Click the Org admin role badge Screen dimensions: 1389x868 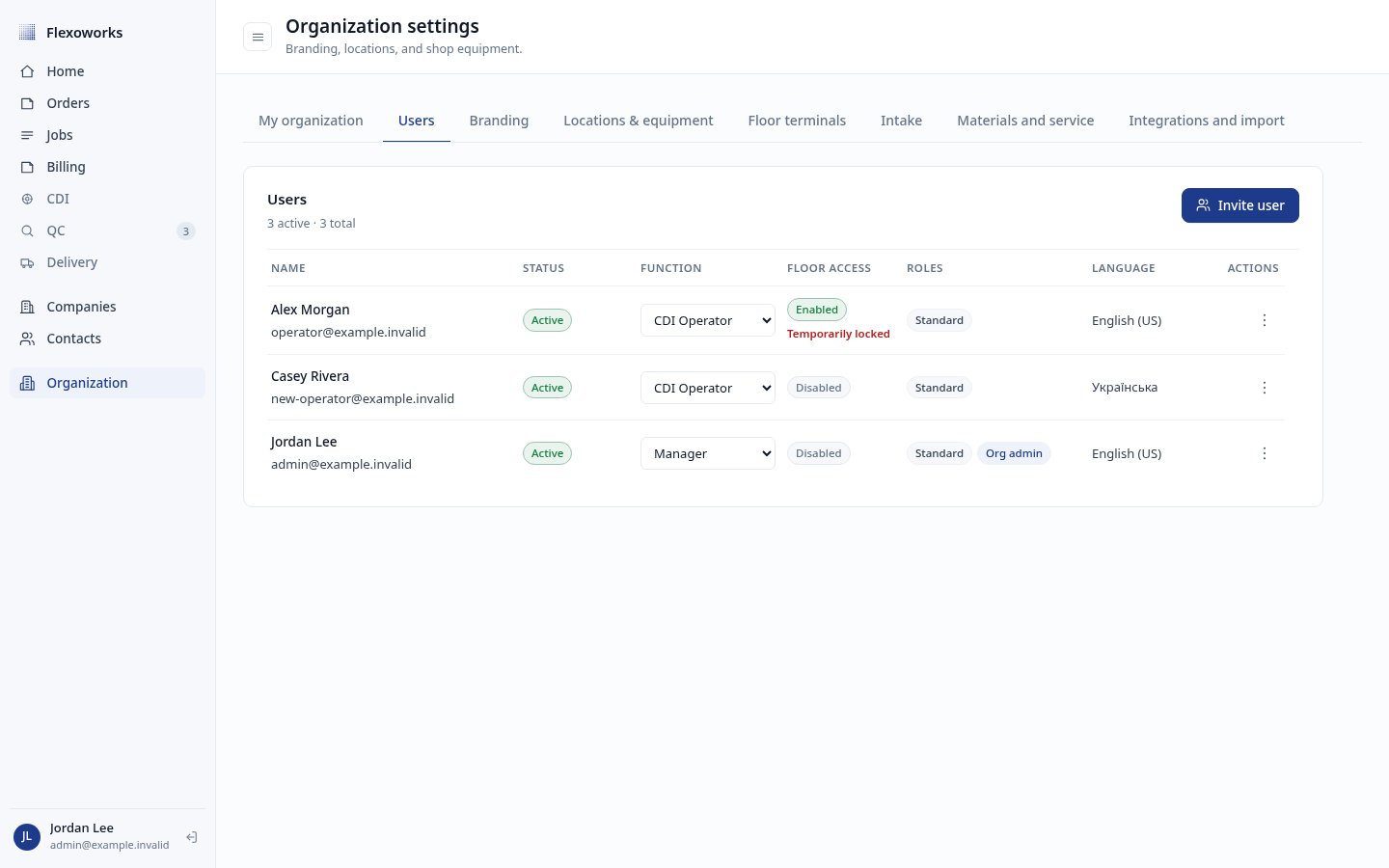tap(1014, 453)
